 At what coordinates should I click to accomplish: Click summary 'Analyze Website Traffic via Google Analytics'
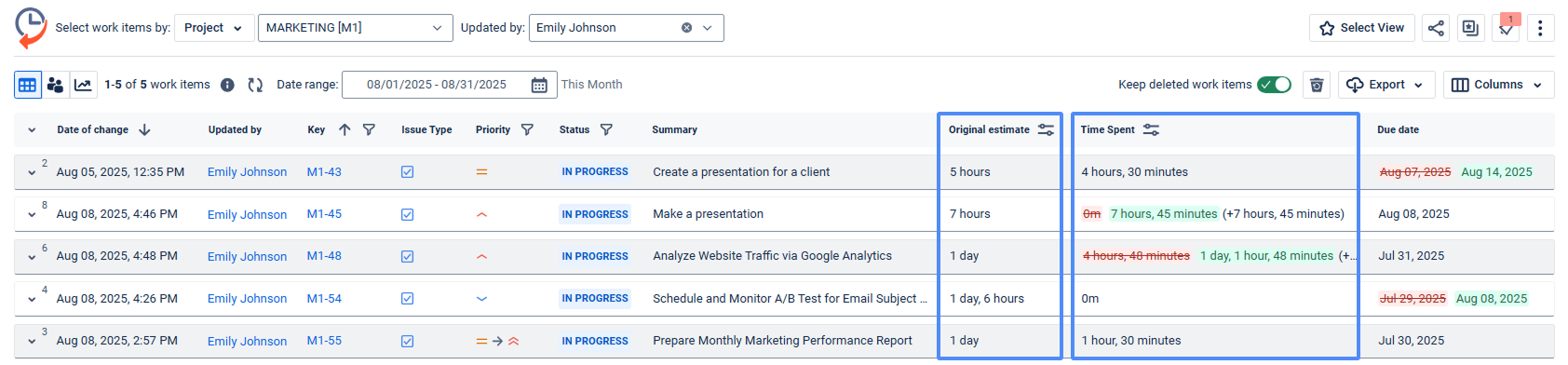(x=772, y=256)
